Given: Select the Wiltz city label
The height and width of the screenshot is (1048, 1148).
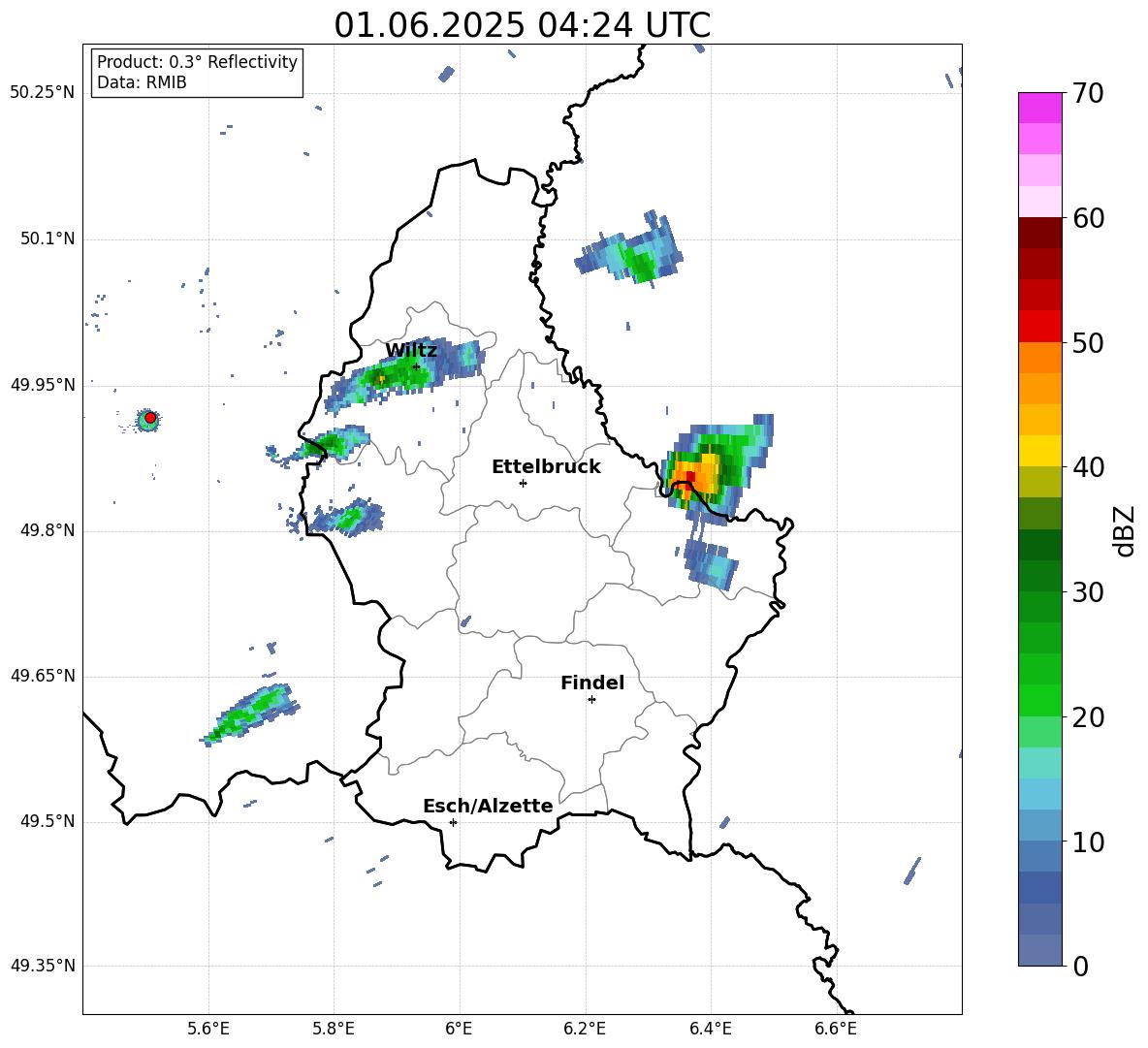Looking at the screenshot, I should [x=411, y=351].
